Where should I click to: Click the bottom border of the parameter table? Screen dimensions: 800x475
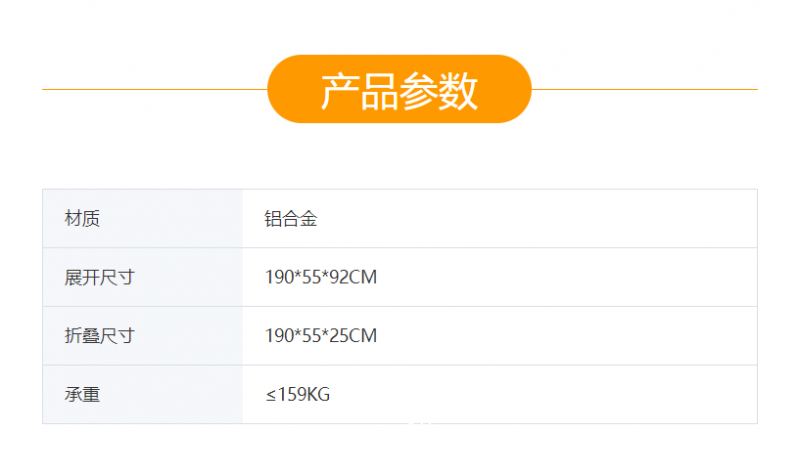click(x=400, y=424)
